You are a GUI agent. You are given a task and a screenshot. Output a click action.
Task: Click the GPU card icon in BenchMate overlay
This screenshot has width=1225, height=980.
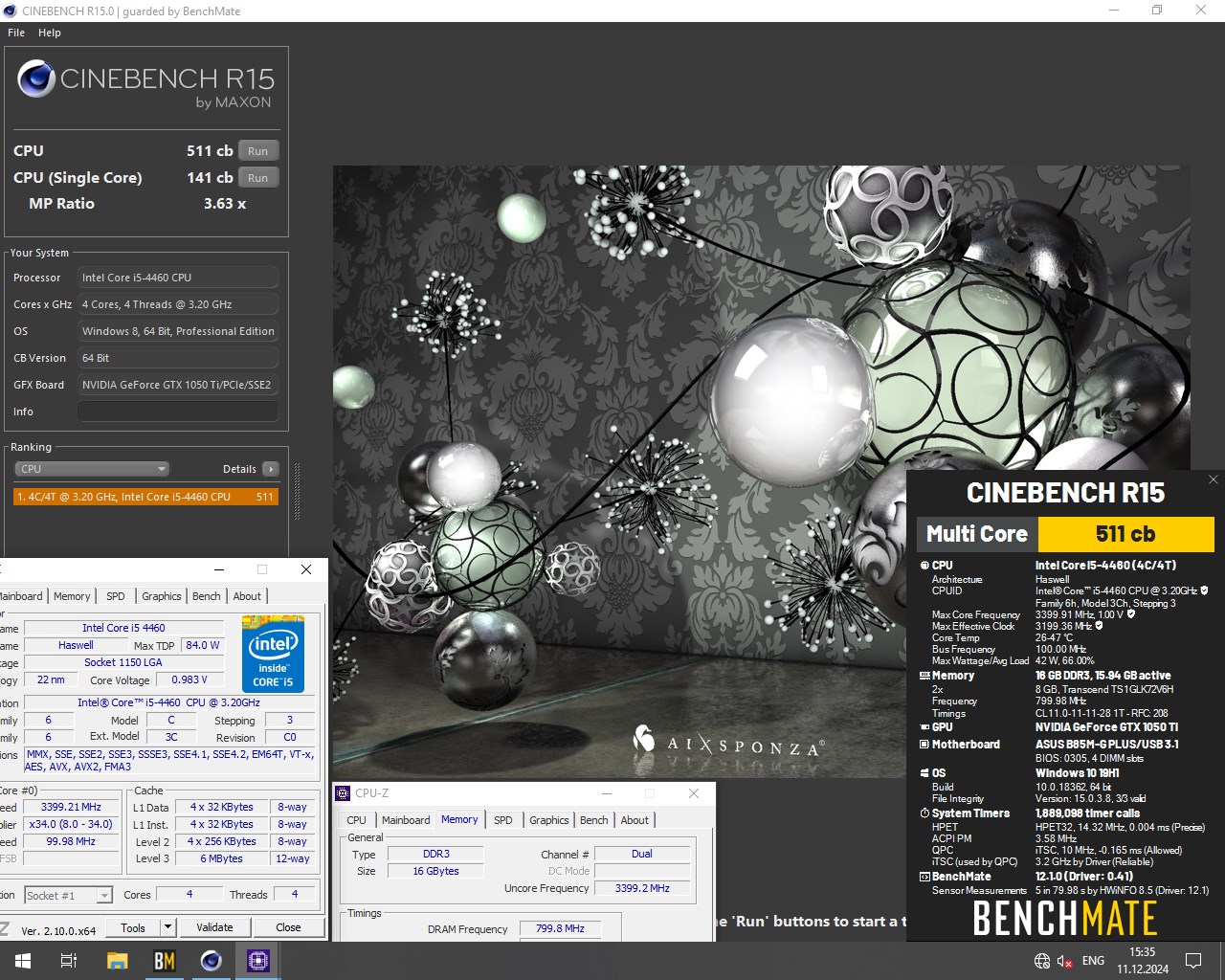coord(924,727)
